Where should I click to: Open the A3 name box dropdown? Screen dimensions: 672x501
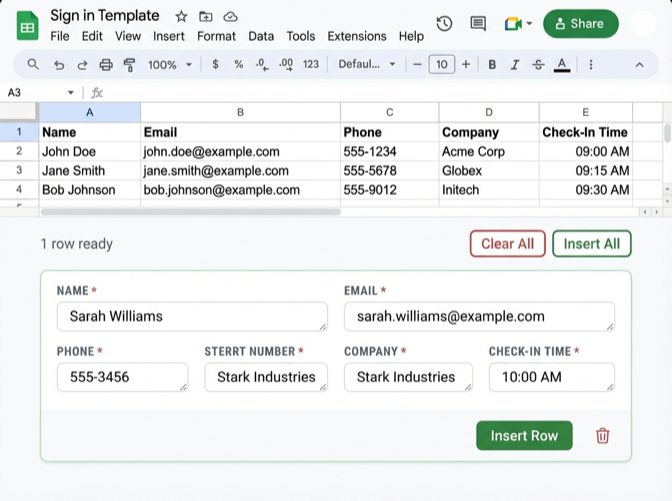click(x=71, y=93)
